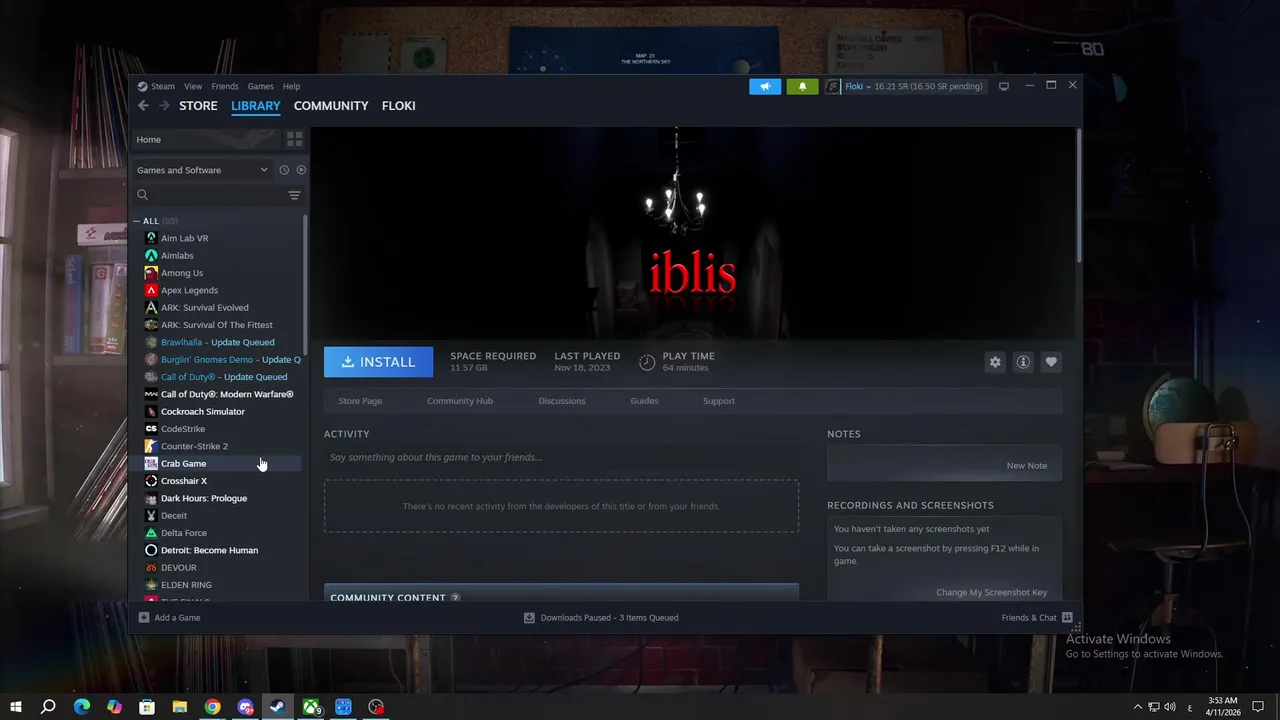Screen dimensions: 1280x720
Task: Show iblis game info icon
Action: tap(1023, 362)
